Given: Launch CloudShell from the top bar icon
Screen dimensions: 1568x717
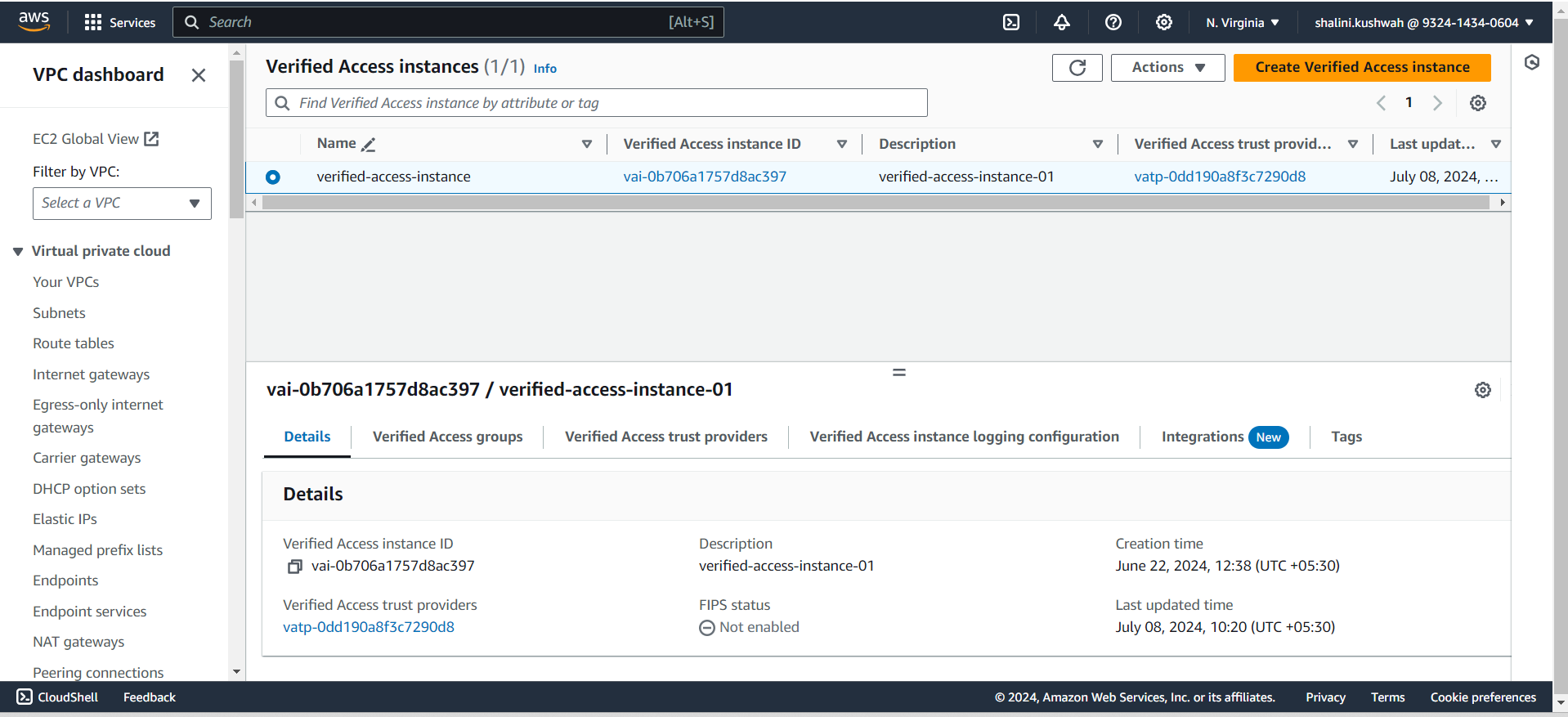Looking at the screenshot, I should (x=1011, y=22).
